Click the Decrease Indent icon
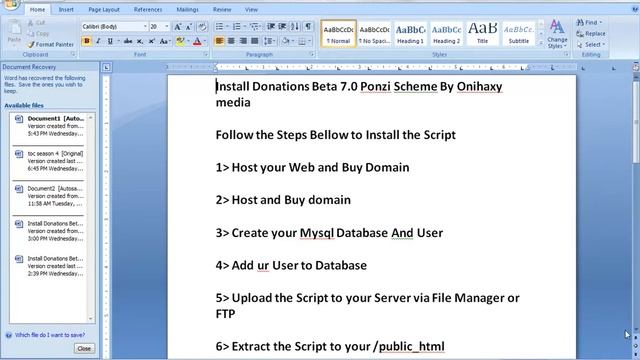640x360 pixels. pos(271,27)
